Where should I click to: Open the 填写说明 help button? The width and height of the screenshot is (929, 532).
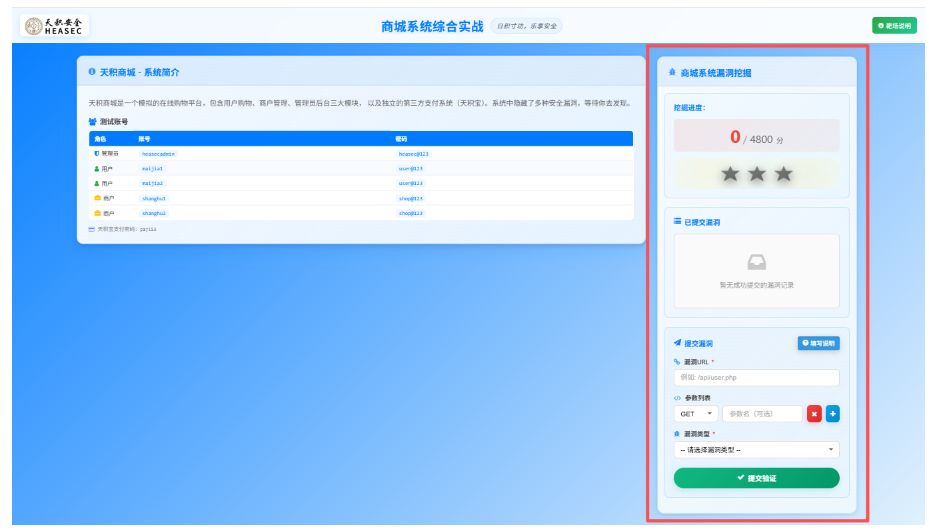click(x=818, y=343)
